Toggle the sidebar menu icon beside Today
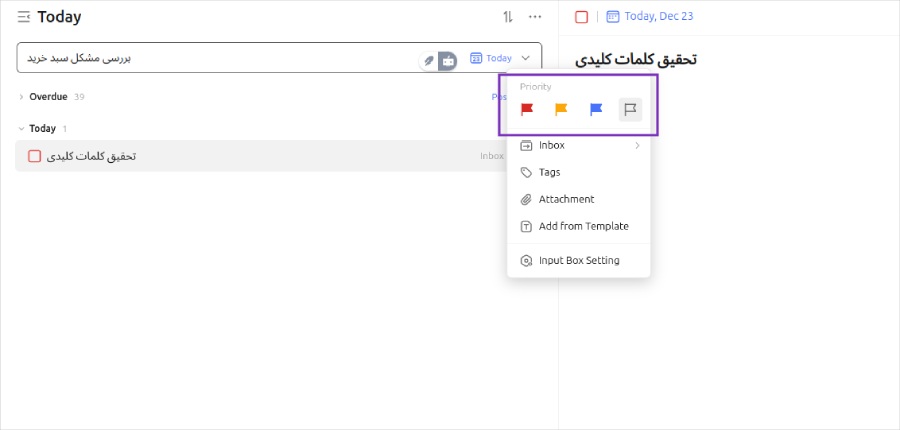 coord(24,17)
